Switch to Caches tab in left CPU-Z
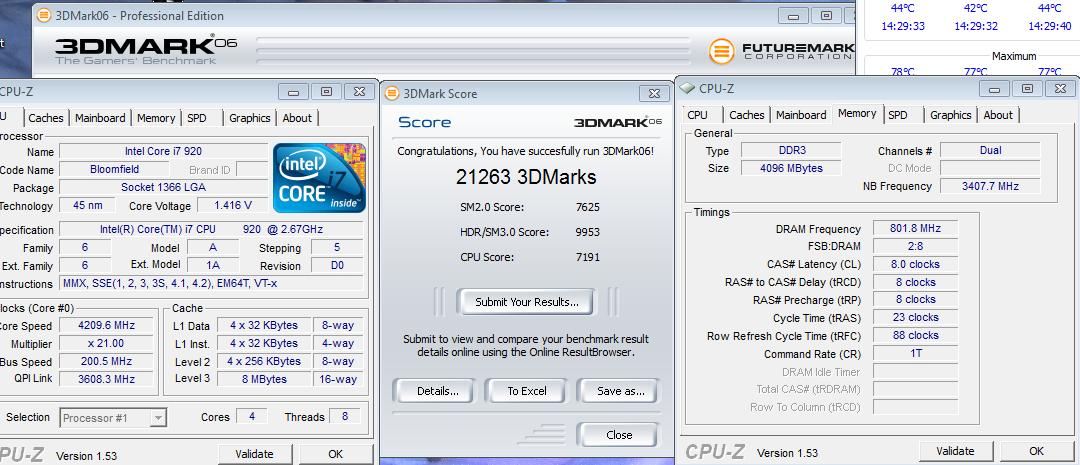Screen dimensions: 1080x465 pyautogui.click(x=45, y=118)
